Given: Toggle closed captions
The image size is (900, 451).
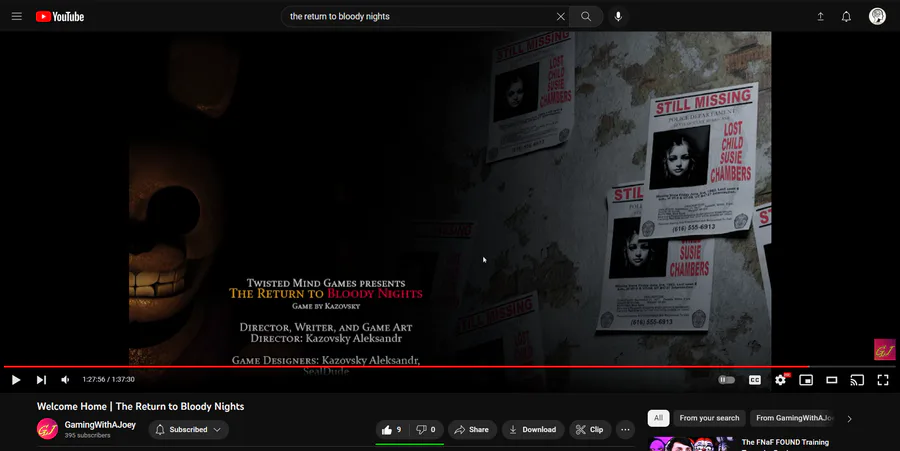Looking at the screenshot, I should tap(755, 380).
